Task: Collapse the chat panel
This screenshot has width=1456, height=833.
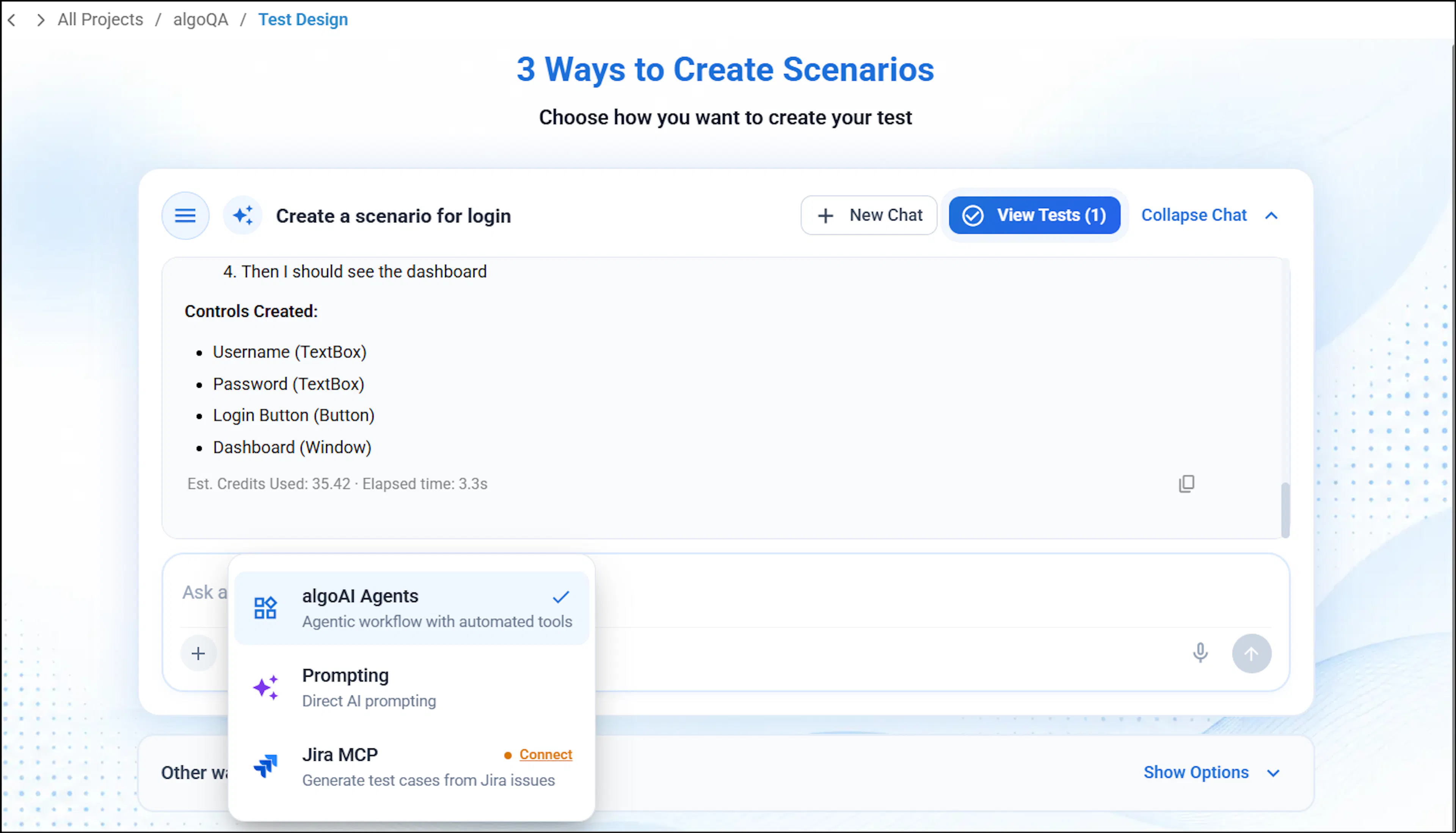Action: [x=1210, y=215]
